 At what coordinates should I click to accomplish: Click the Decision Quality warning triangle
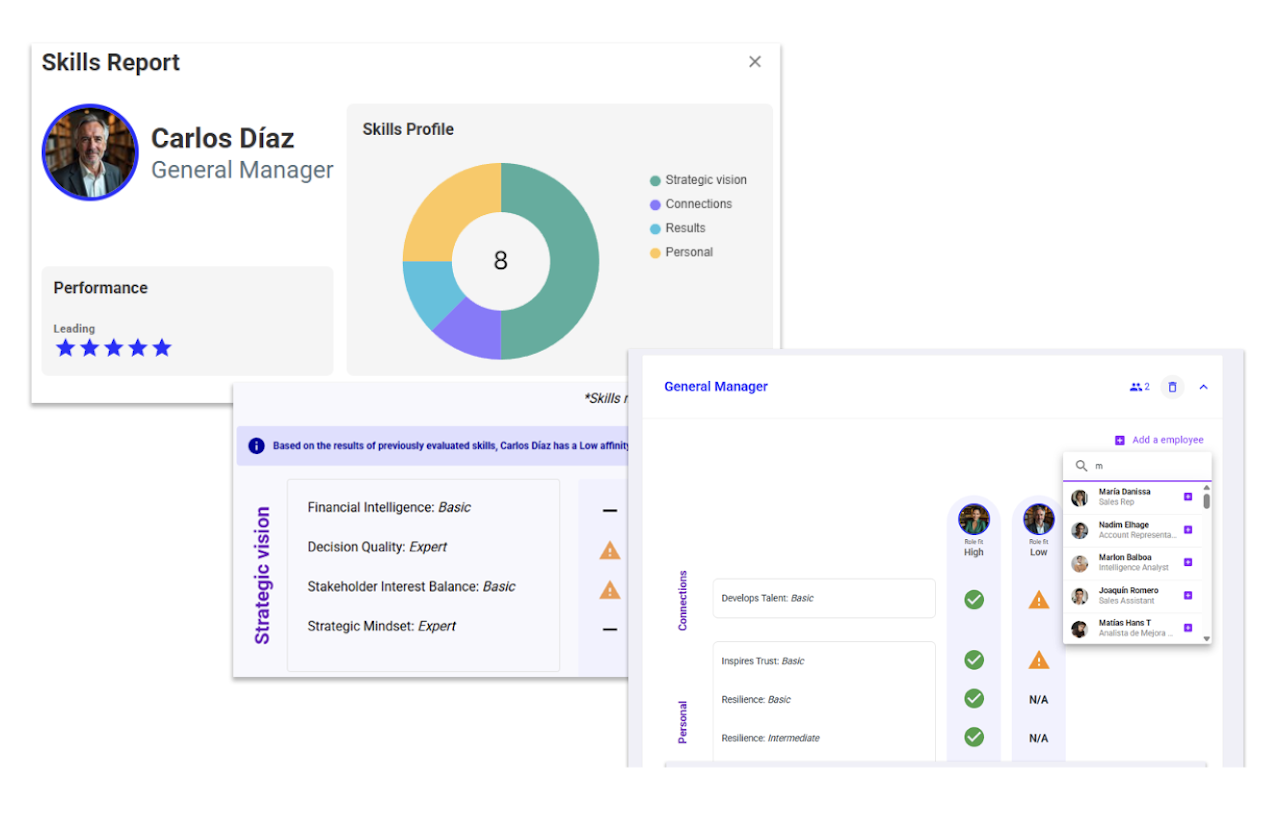pyautogui.click(x=610, y=549)
